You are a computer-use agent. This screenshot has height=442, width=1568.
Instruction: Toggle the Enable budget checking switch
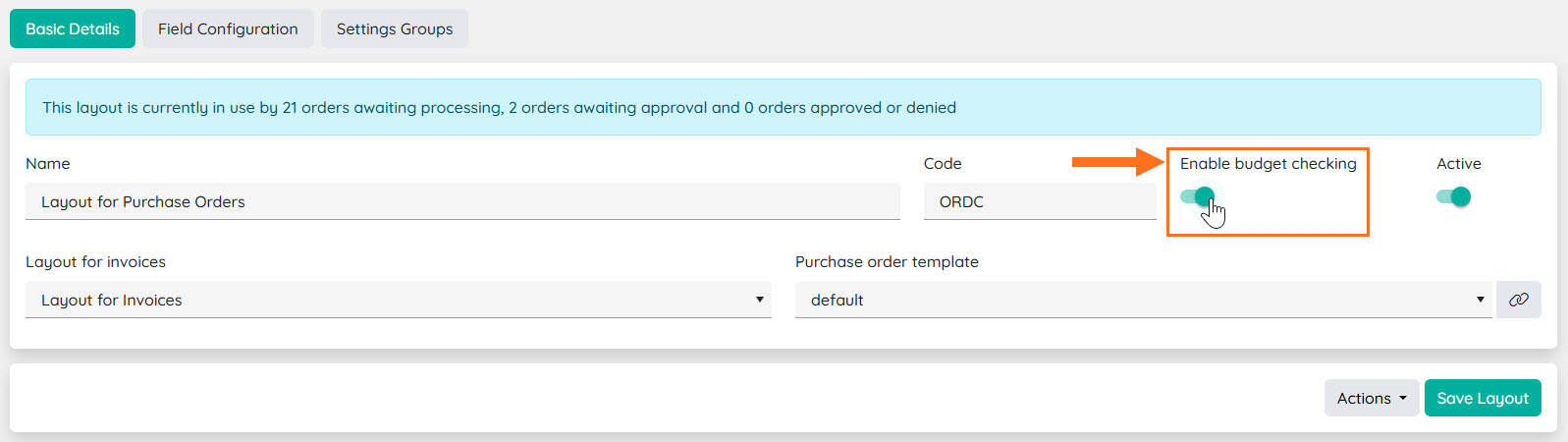point(1198,196)
